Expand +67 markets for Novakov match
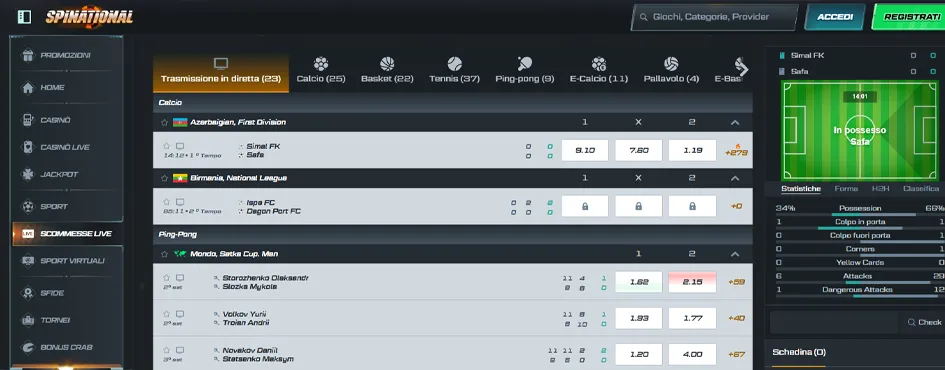This screenshot has width=945, height=370. click(x=736, y=354)
